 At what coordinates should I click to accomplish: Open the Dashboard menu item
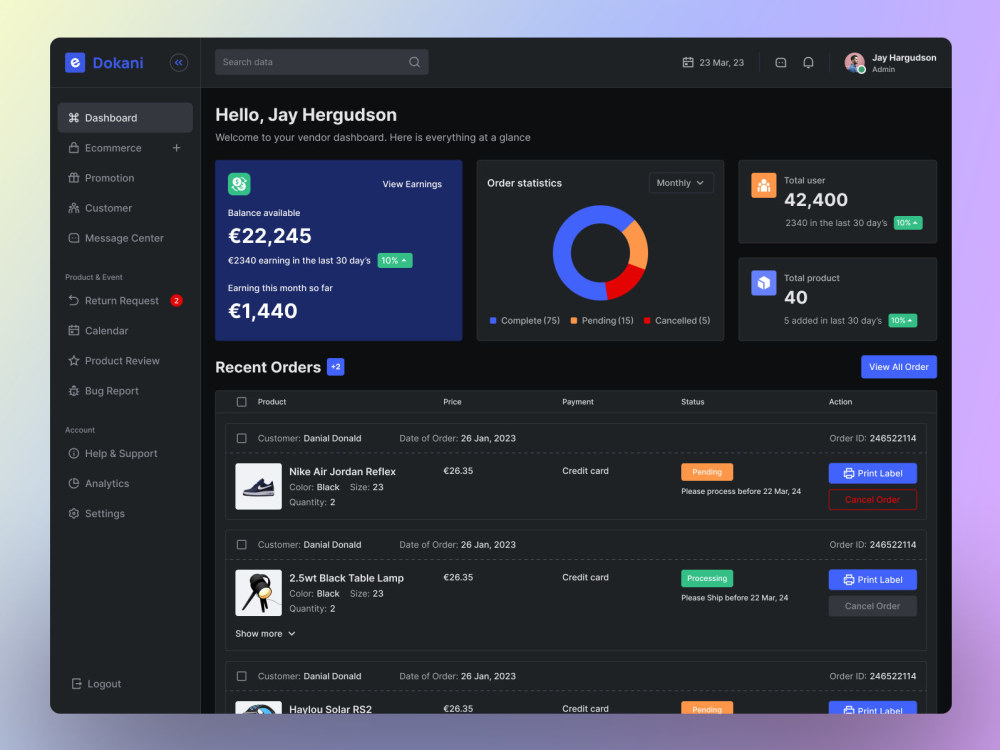tap(125, 118)
